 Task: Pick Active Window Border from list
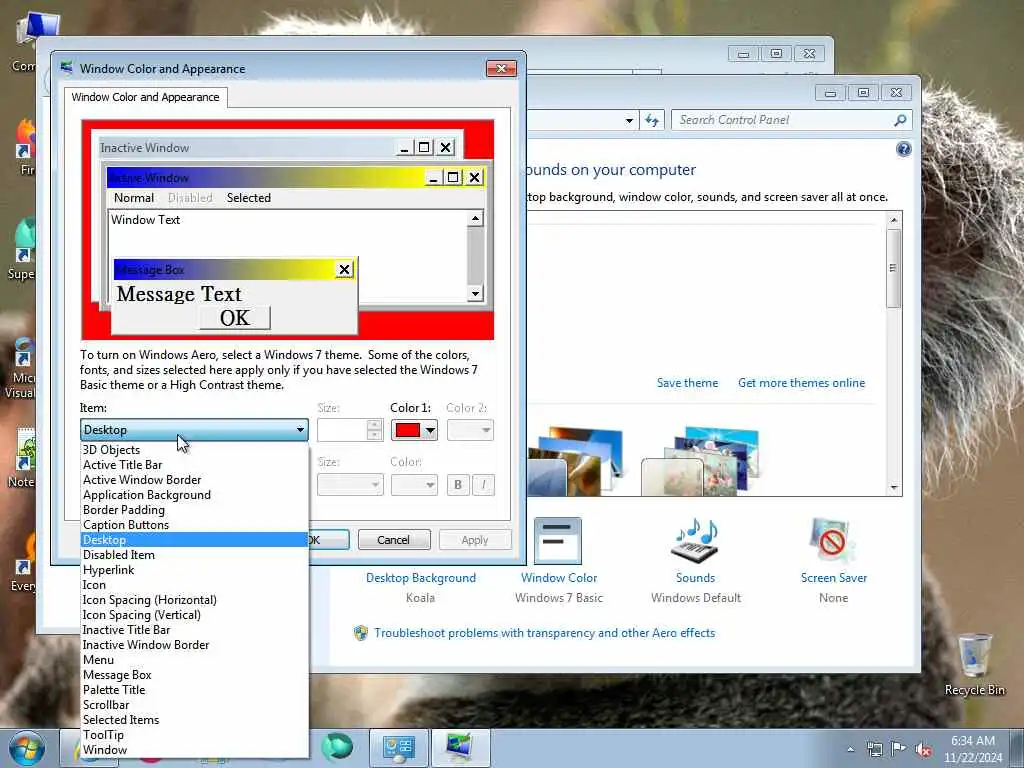tap(195, 480)
